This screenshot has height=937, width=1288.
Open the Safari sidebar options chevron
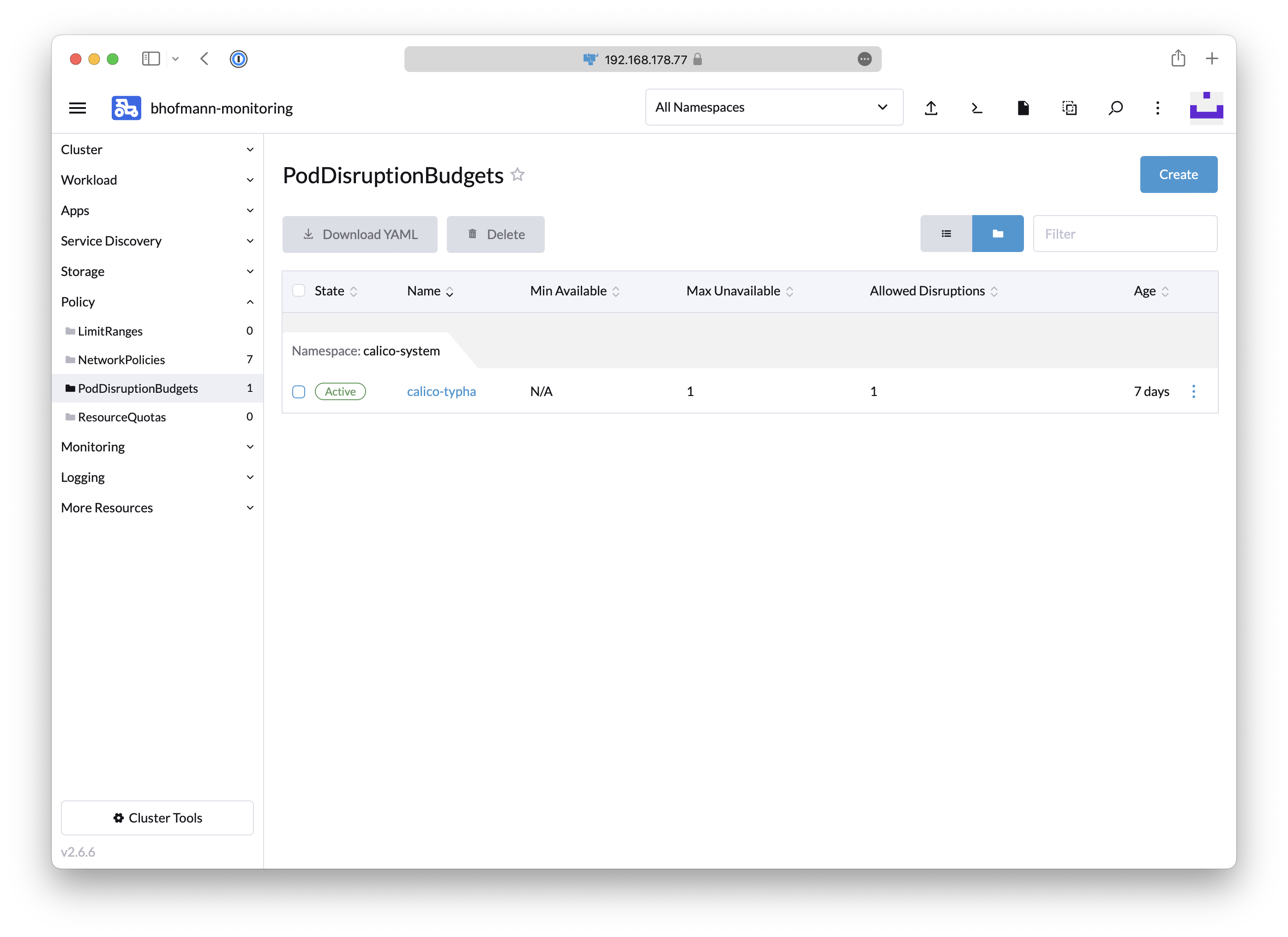175,59
